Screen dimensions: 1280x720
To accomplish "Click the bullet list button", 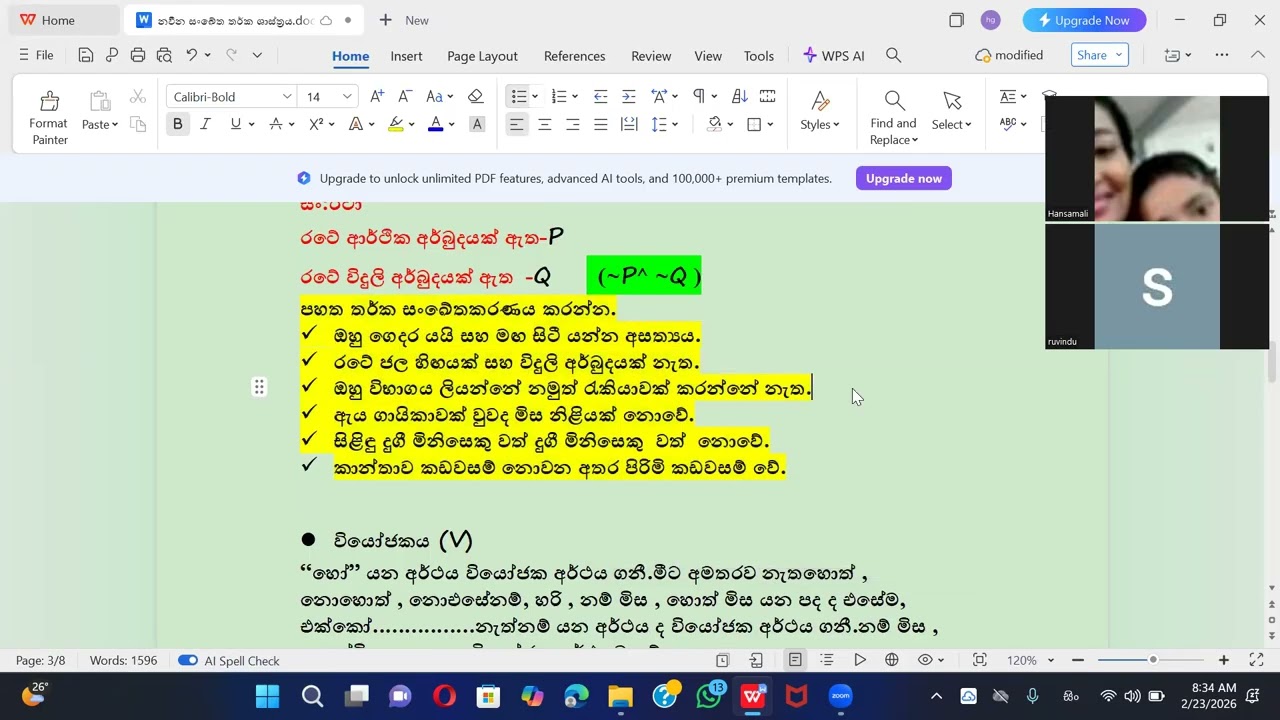I will point(518,96).
